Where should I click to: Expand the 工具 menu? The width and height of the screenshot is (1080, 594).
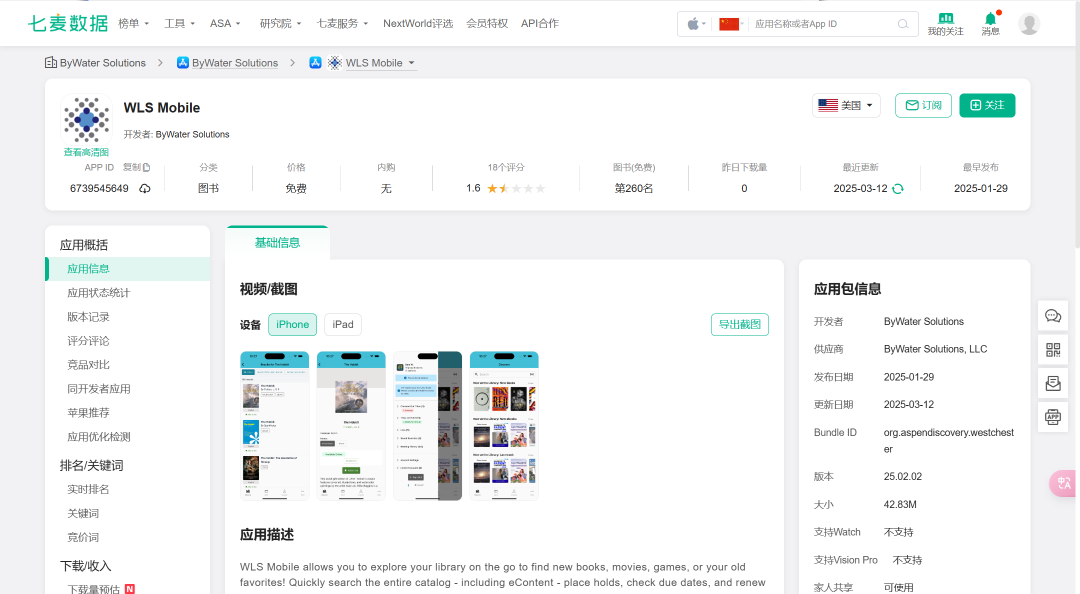(x=179, y=23)
